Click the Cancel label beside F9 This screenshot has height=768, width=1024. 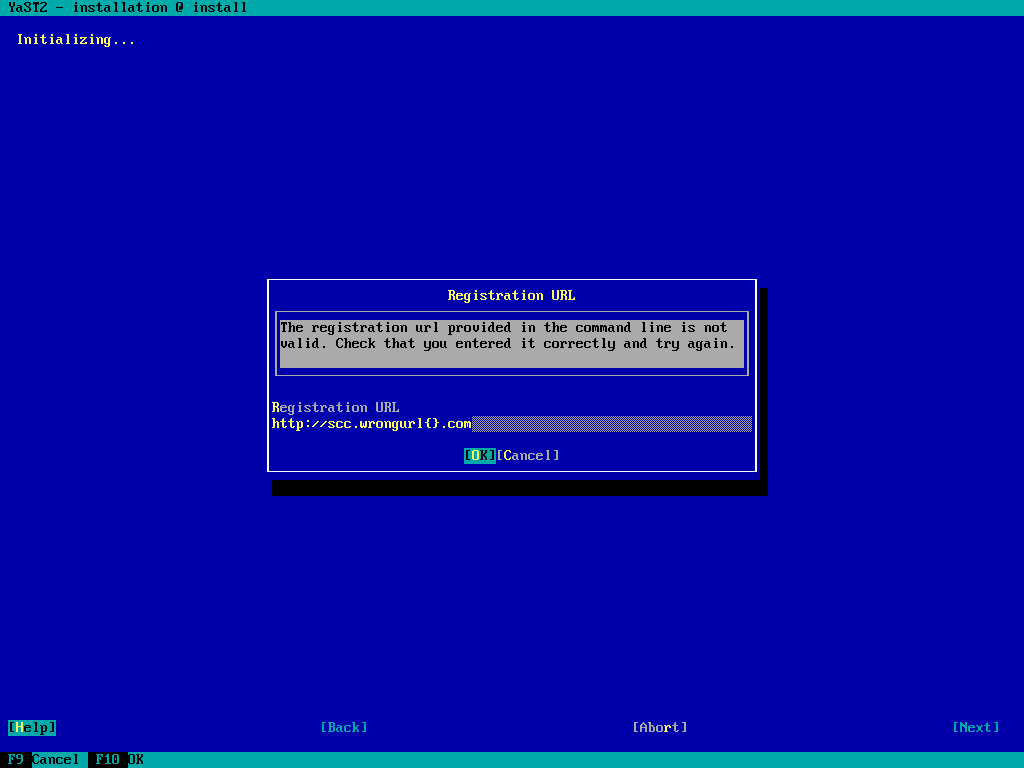click(56, 759)
